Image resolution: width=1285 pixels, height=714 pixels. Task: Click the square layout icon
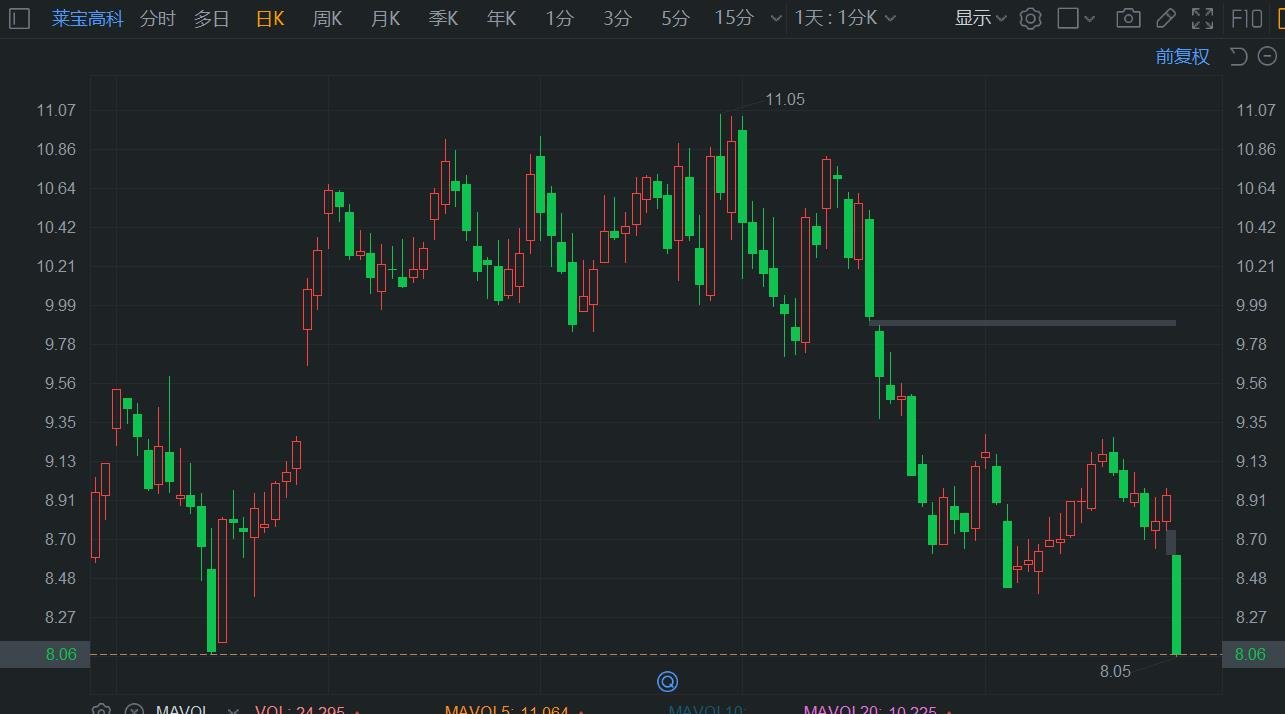point(1068,18)
